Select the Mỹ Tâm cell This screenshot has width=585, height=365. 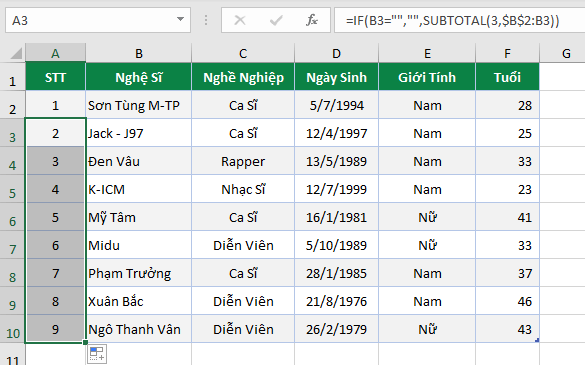point(138,217)
